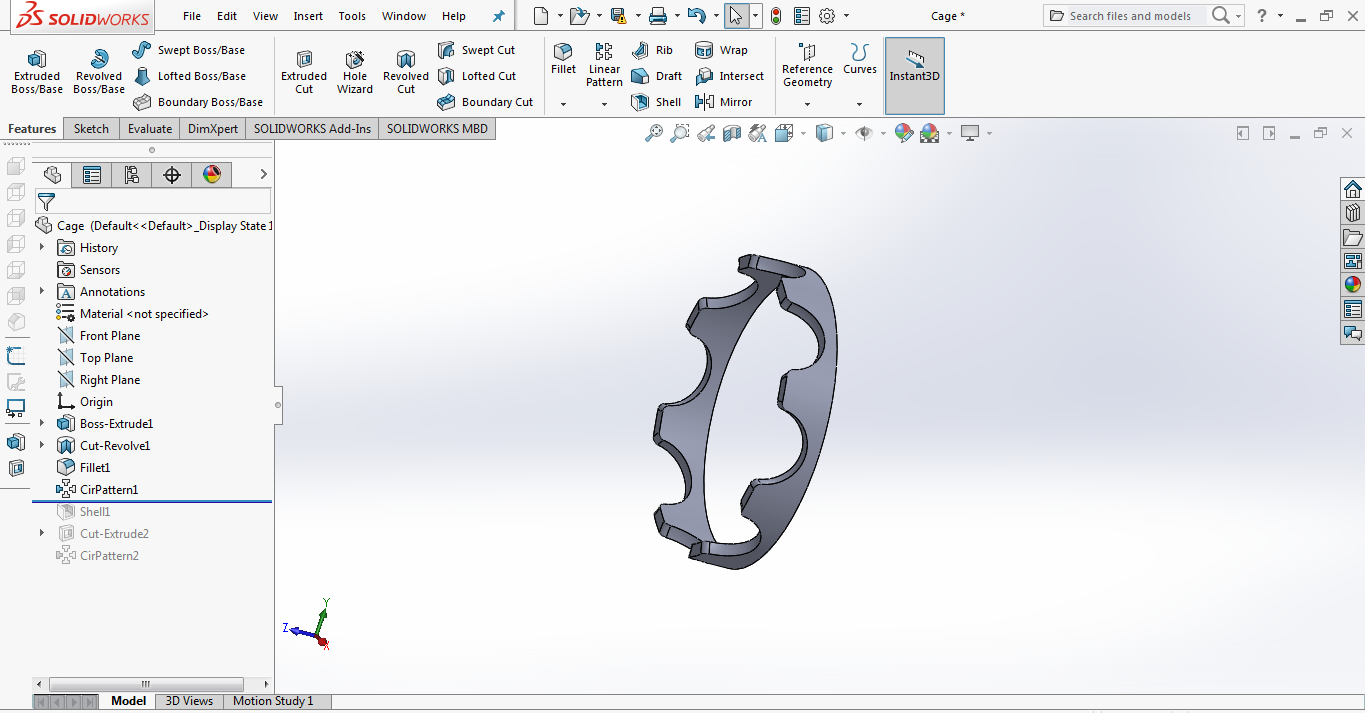
Task: Open the Tools menu
Action: pyautogui.click(x=352, y=16)
